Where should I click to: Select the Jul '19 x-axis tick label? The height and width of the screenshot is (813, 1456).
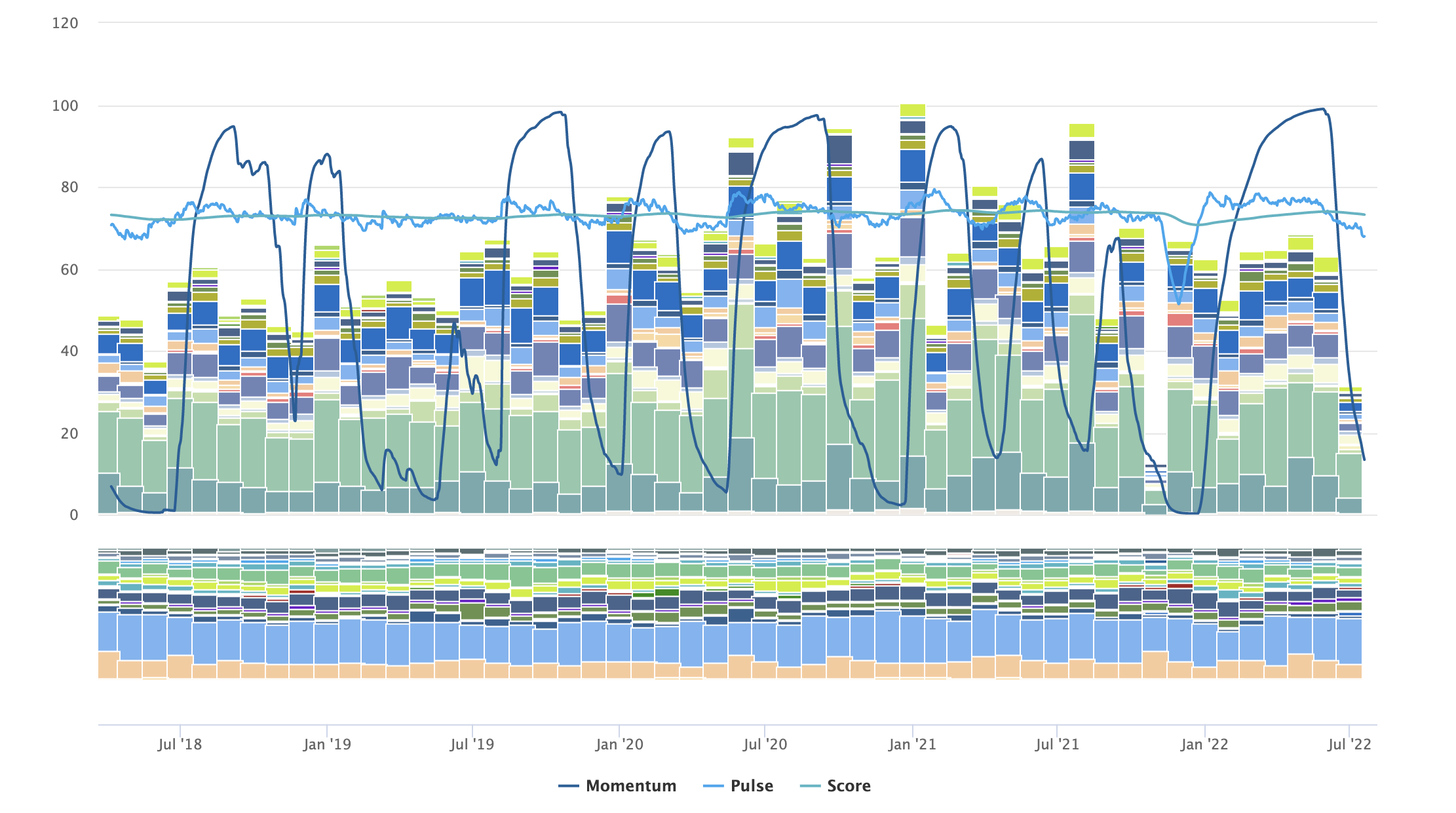472,744
